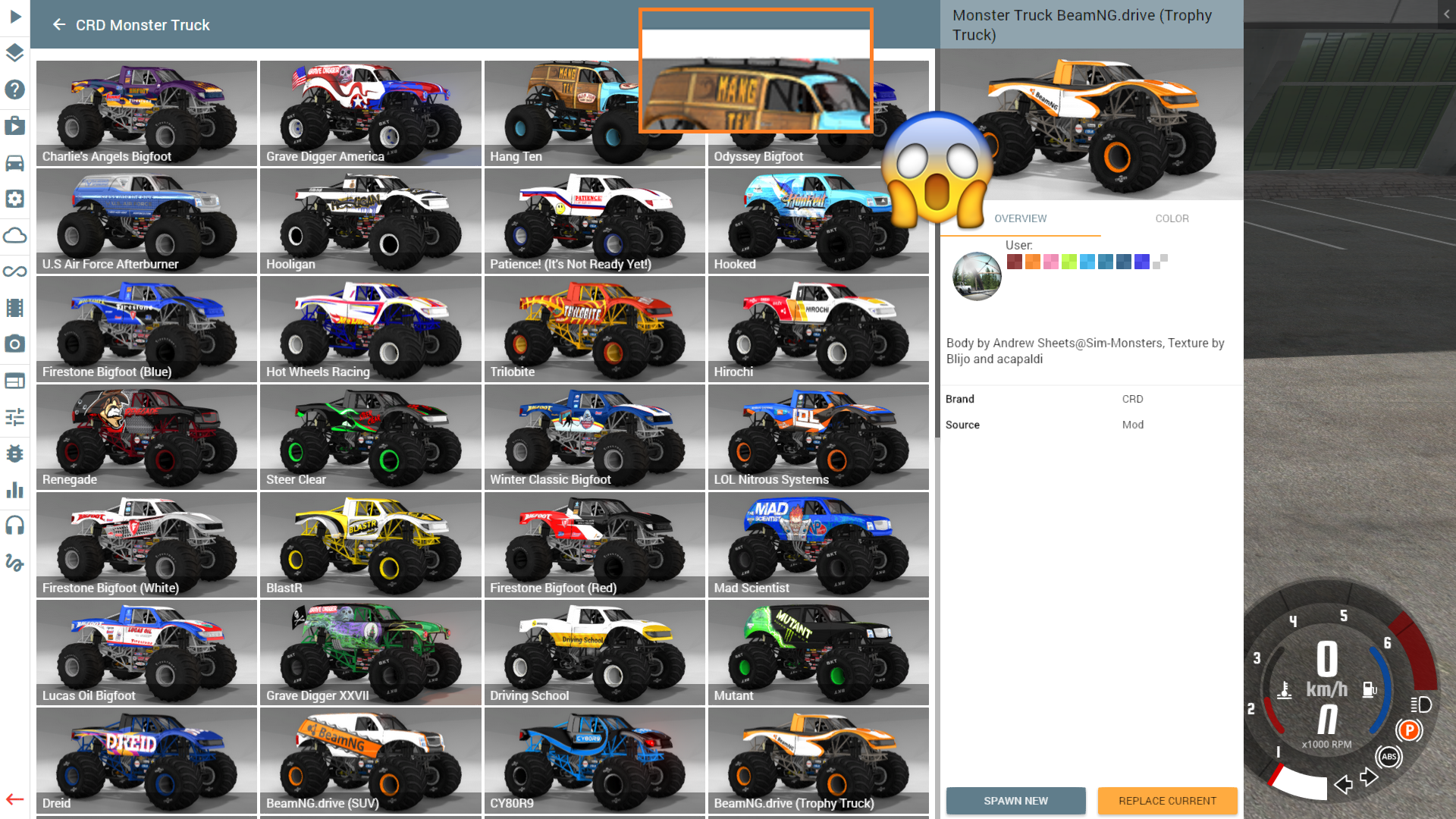Select the Hirochi truck

pos(818,328)
